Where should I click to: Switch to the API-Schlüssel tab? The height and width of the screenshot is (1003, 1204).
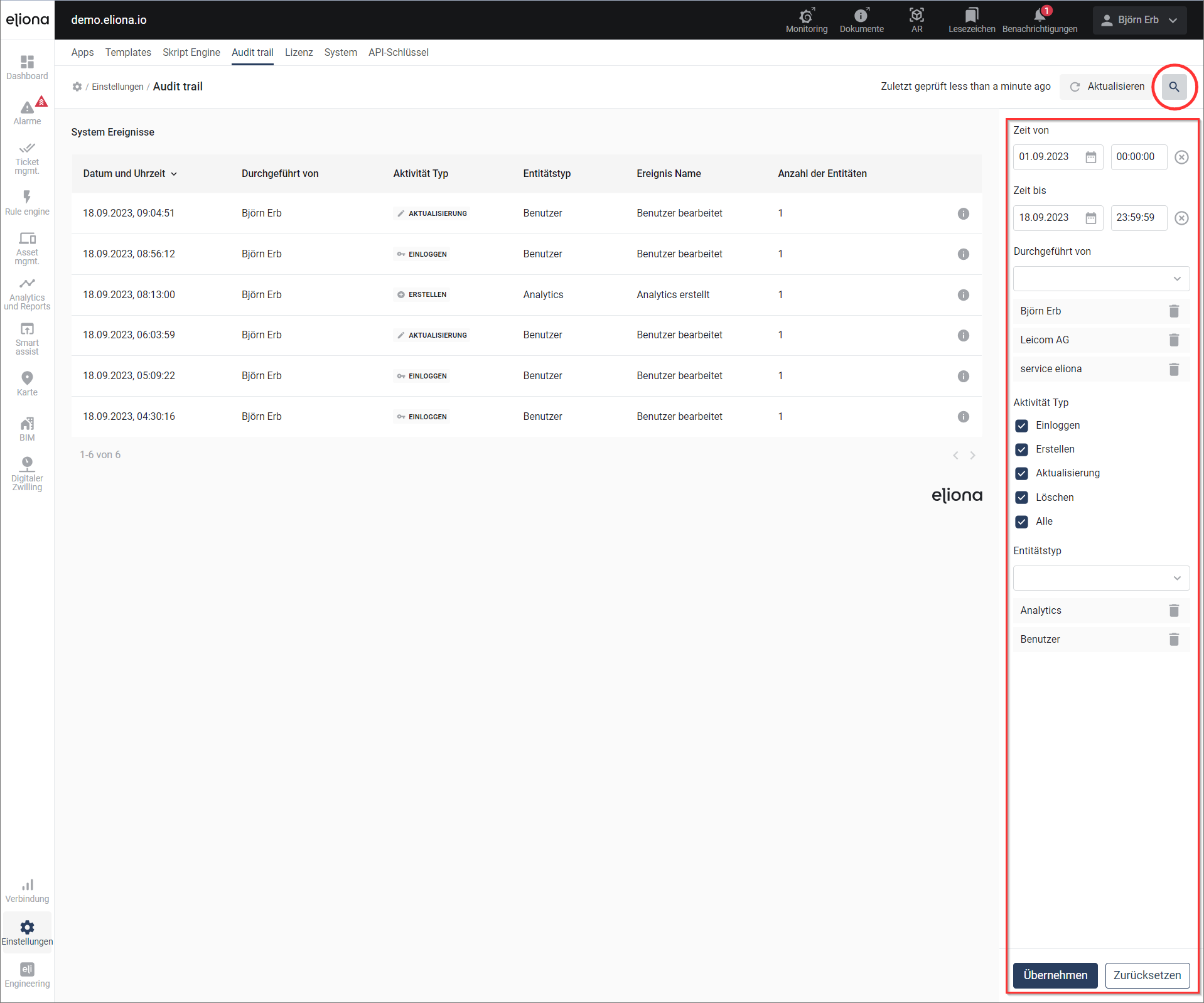point(398,53)
